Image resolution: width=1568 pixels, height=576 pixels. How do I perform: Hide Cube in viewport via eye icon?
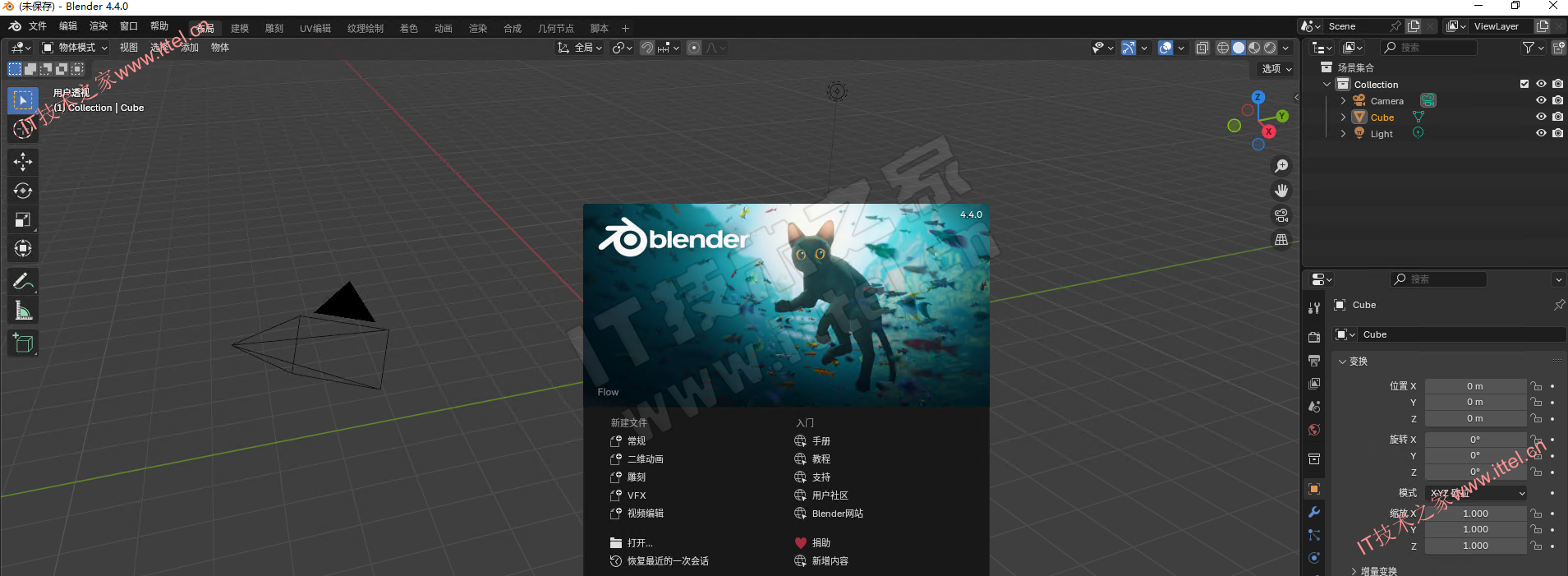coord(1541,117)
